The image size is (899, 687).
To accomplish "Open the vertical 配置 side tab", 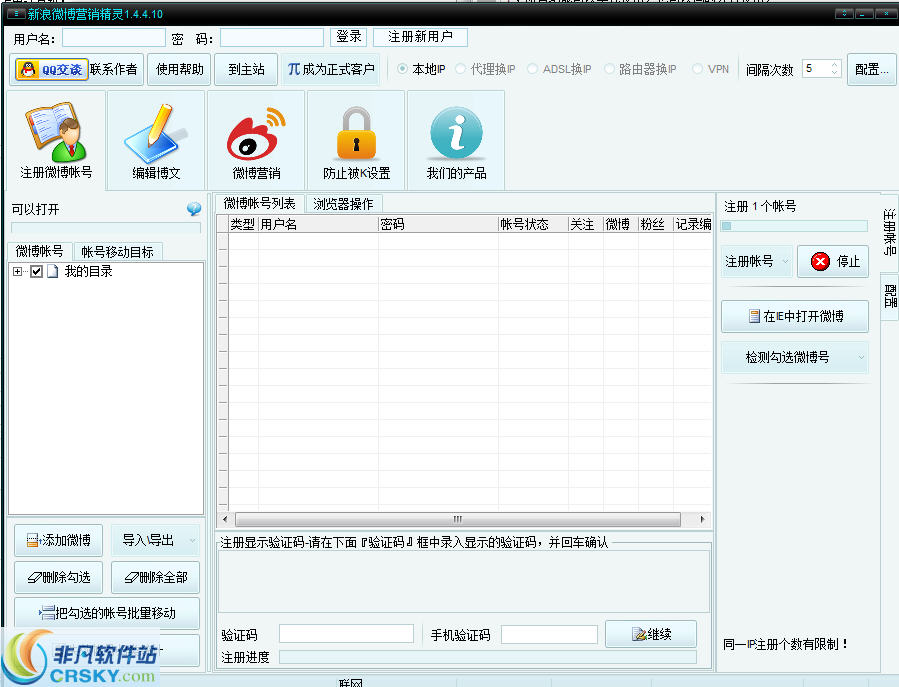I will 889,296.
